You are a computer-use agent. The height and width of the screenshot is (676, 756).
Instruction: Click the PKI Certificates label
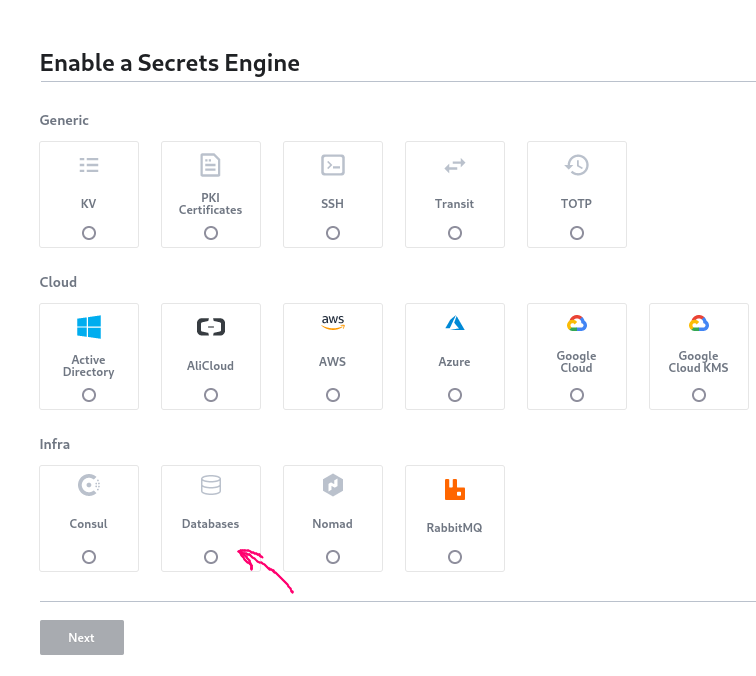pyautogui.click(x=211, y=204)
